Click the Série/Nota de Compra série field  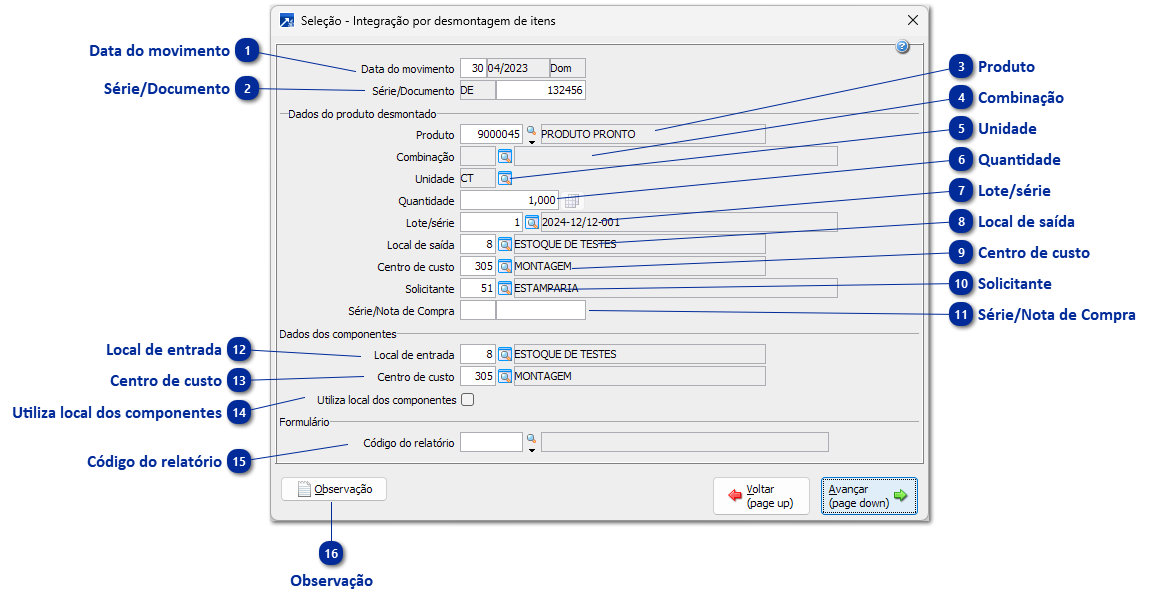click(x=478, y=311)
